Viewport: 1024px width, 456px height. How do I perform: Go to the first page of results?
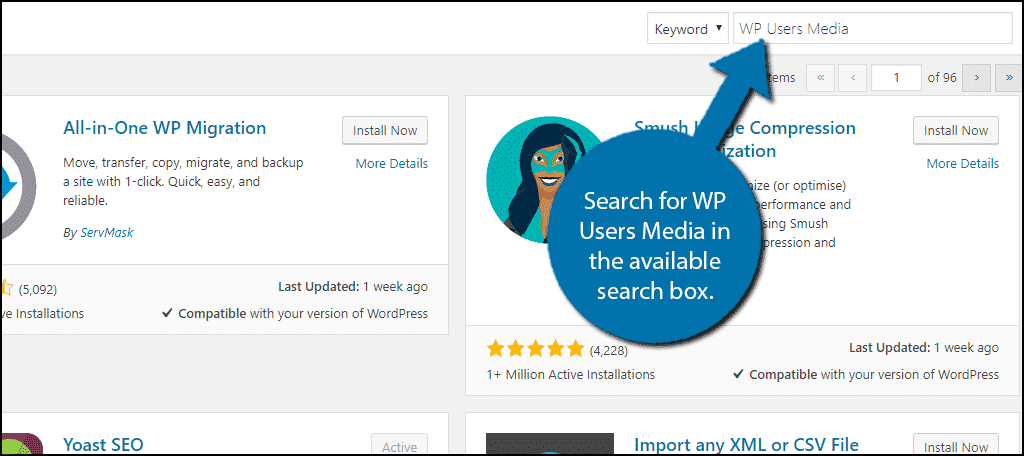click(820, 78)
